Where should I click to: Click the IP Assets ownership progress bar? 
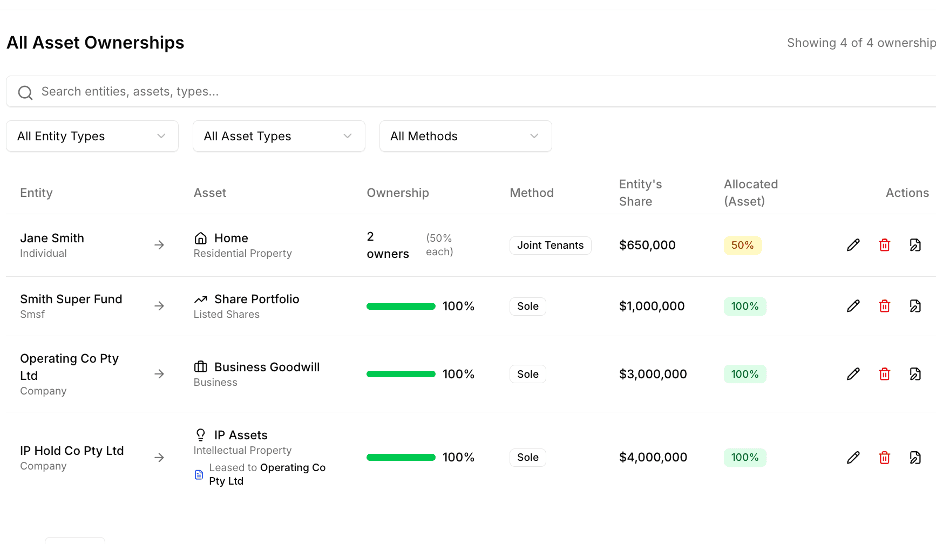point(401,457)
